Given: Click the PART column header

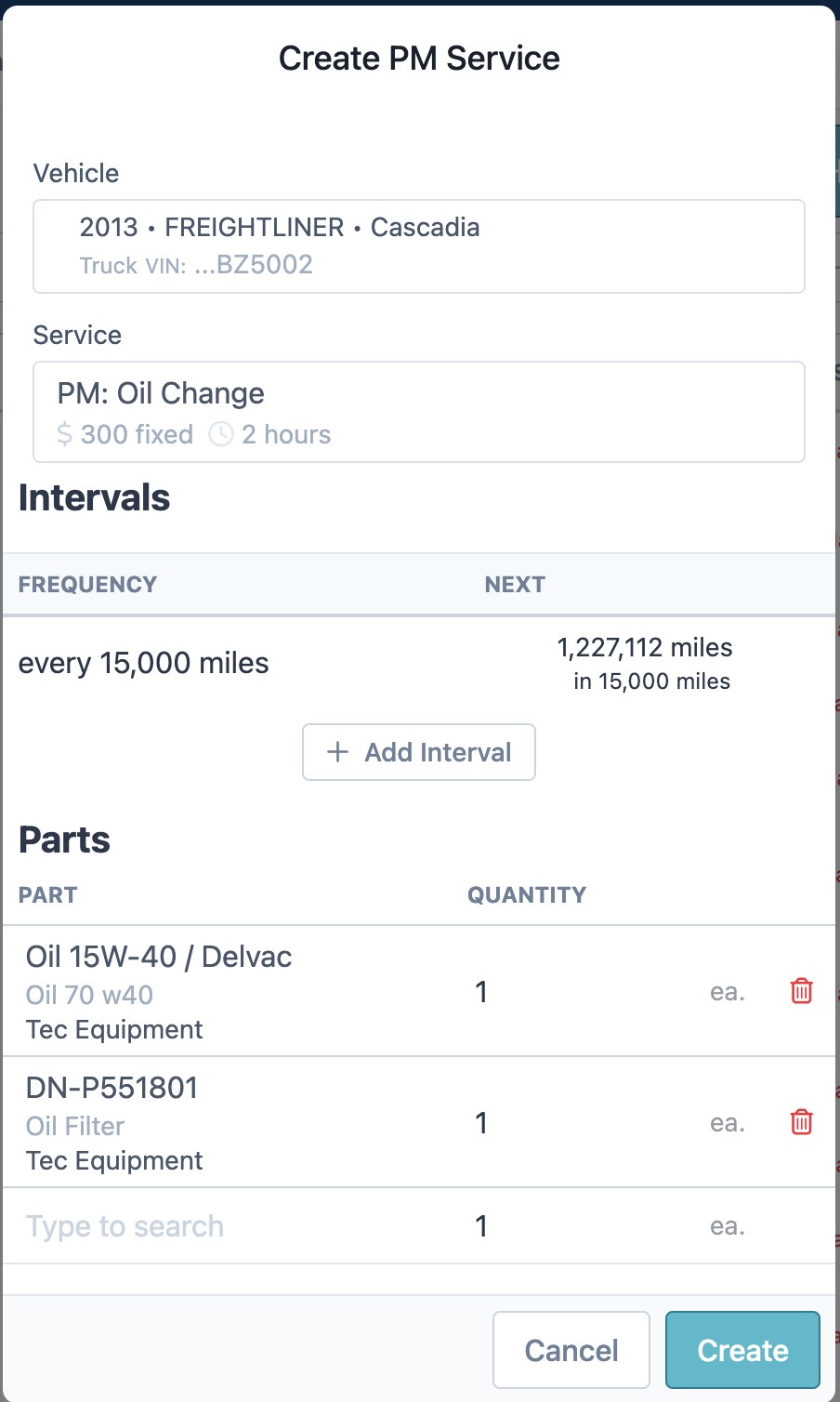Looking at the screenshot, I should pos(48,895).
